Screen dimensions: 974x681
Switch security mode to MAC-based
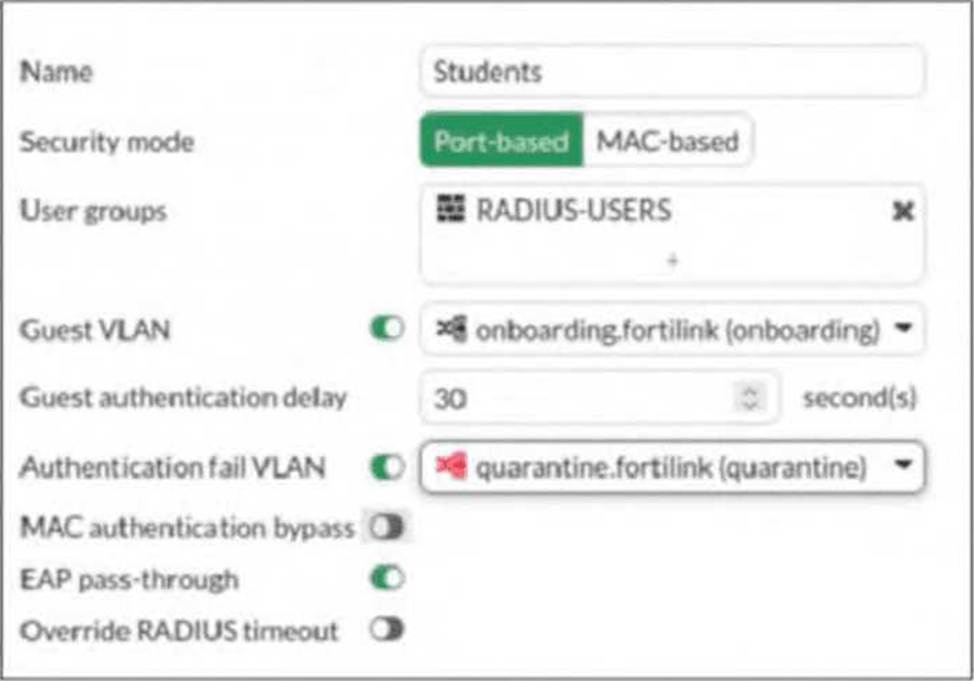click(x=667, y=141)
